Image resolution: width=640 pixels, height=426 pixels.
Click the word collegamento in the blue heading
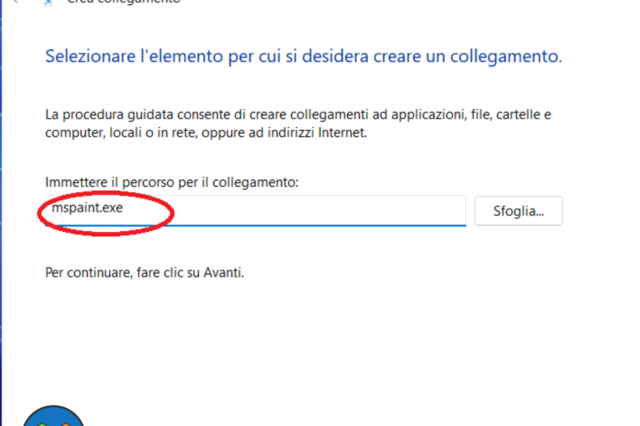pos(506,56)
